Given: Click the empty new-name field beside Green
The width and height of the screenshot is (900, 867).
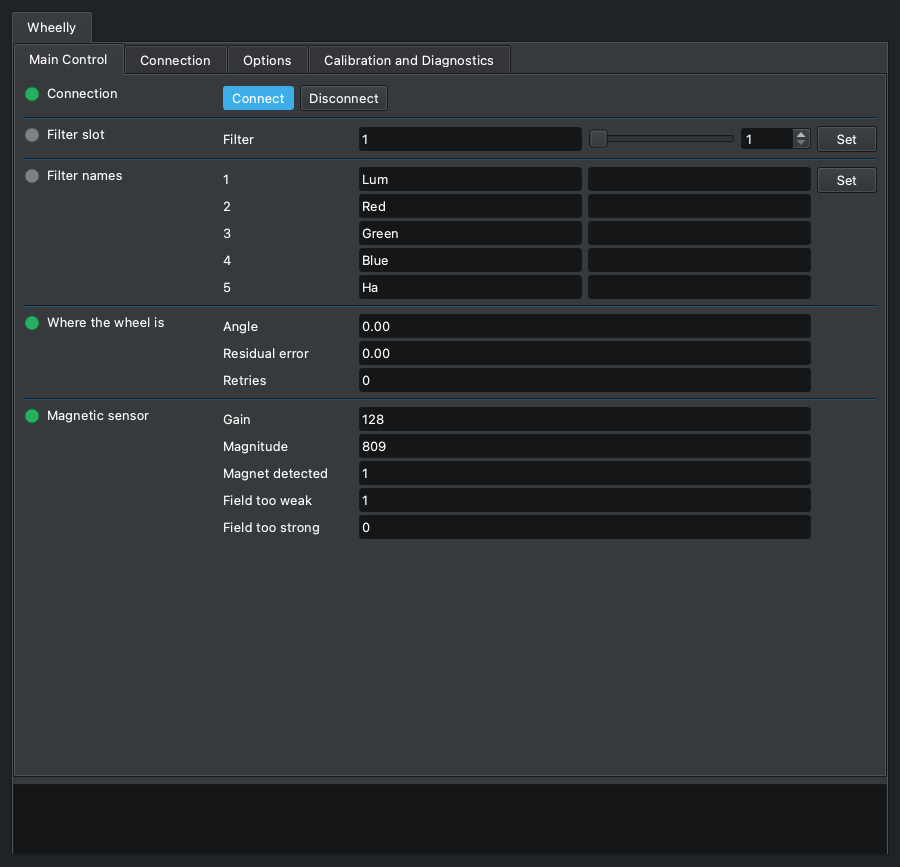Looking at the screenshot, I should point(699,234).
